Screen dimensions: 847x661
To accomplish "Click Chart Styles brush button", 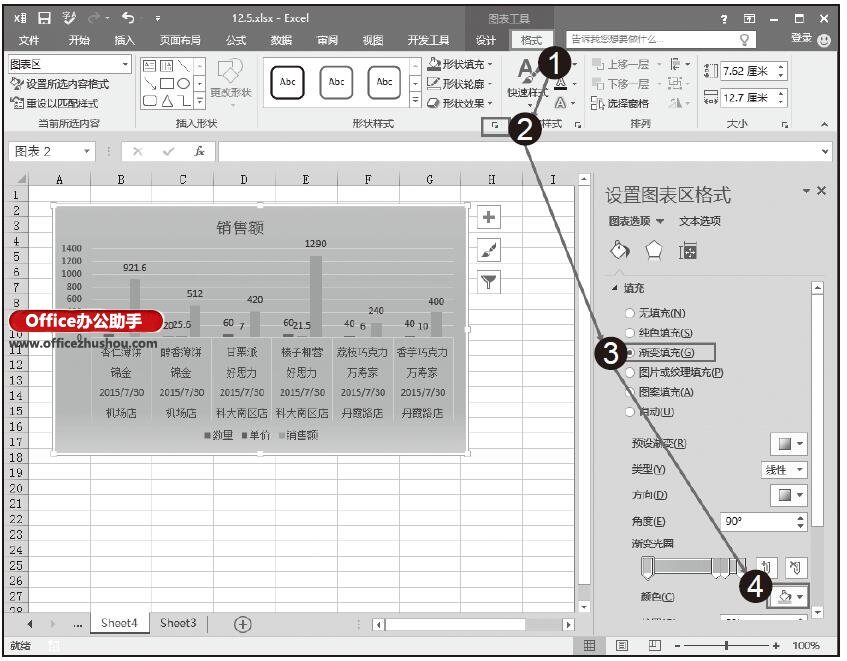I will (x=489, y=249).
